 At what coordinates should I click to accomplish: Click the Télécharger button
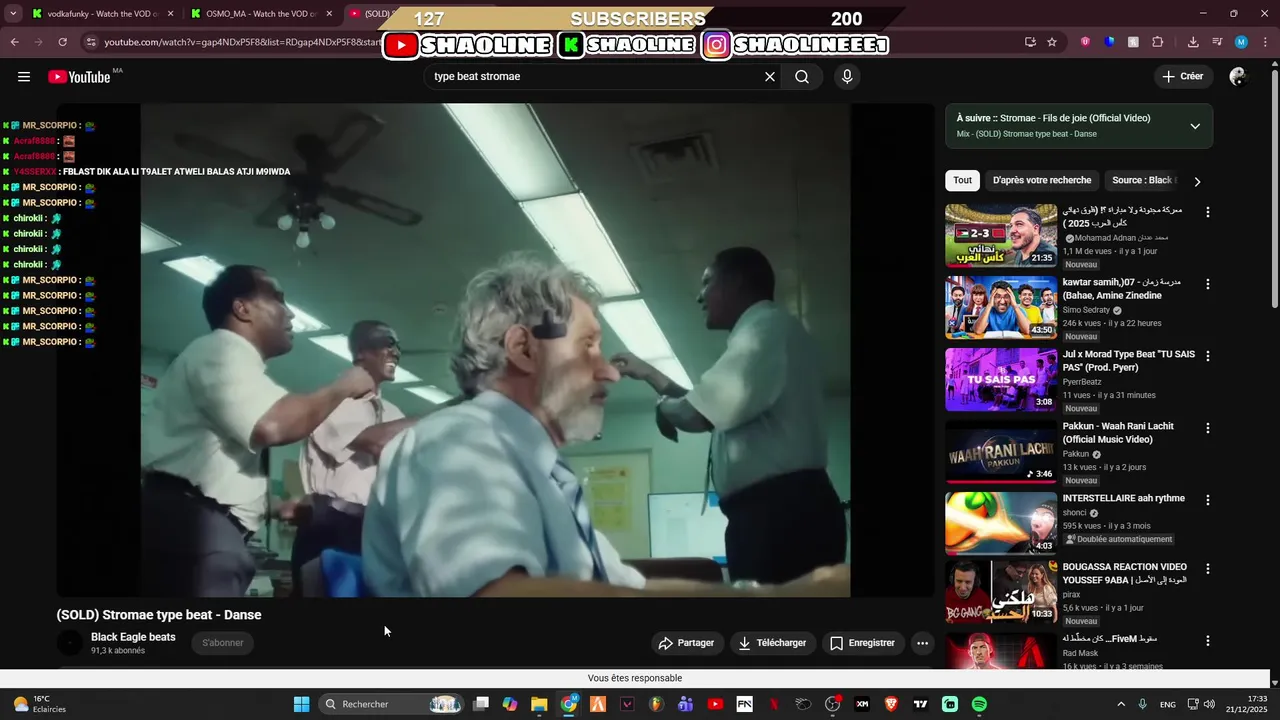point(771,643)
